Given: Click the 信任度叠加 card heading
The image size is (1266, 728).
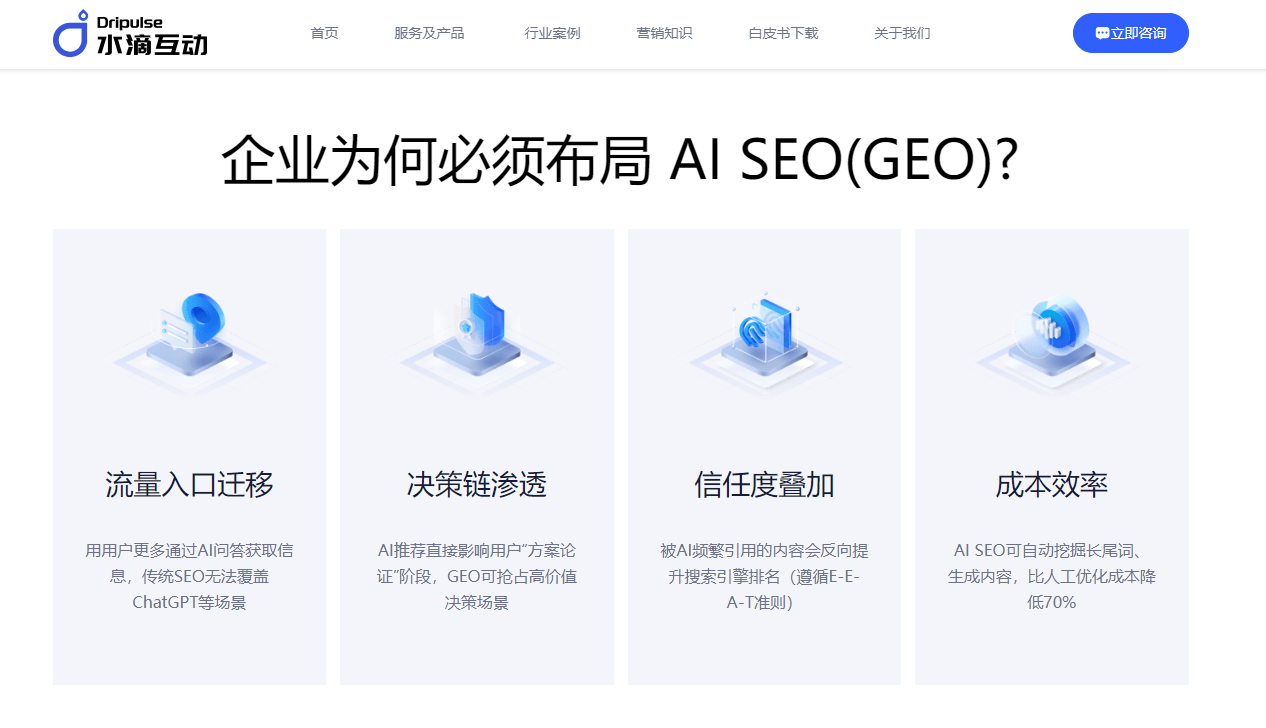Looking at the screenshot, I should (x=764, y=485).
